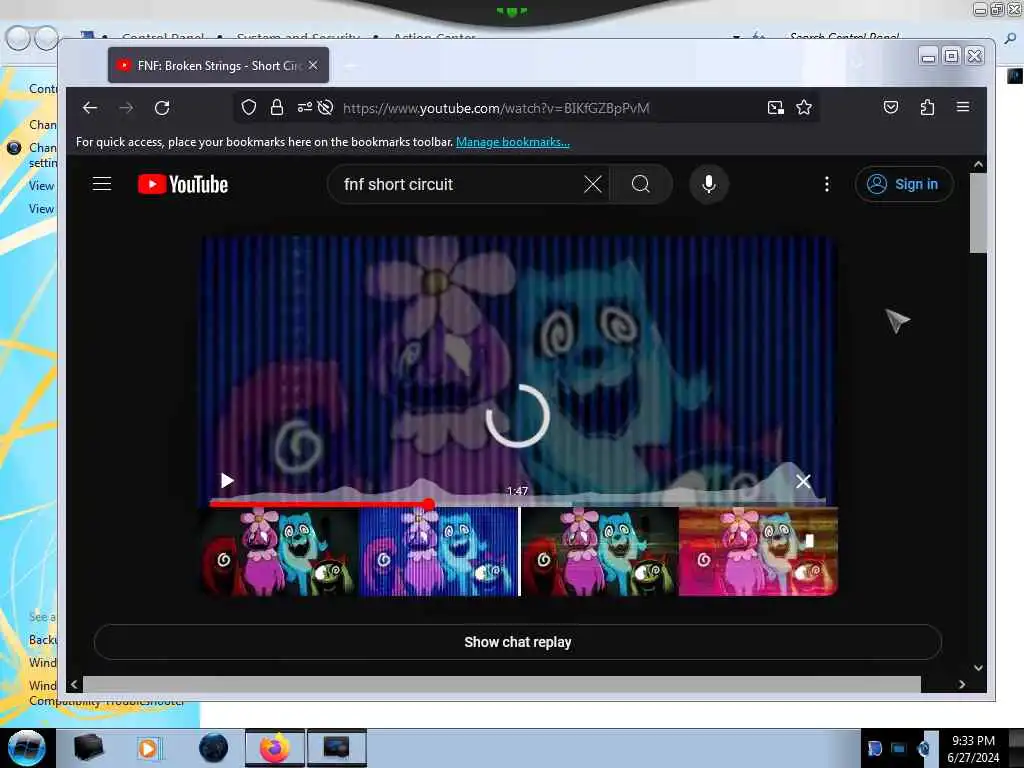
Task: Bookmark this page with star icon
Action: [x=804, y=107]
